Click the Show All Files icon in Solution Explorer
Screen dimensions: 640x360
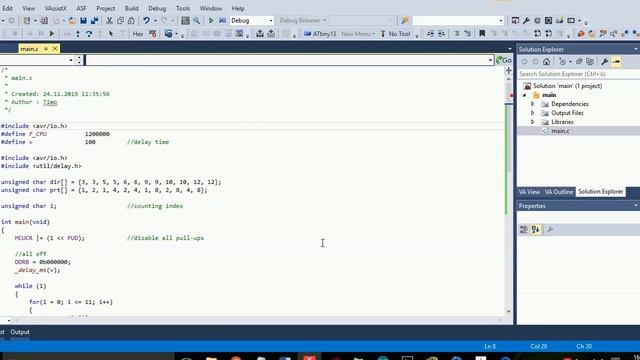pyautogui.click(x=590, y=62)
